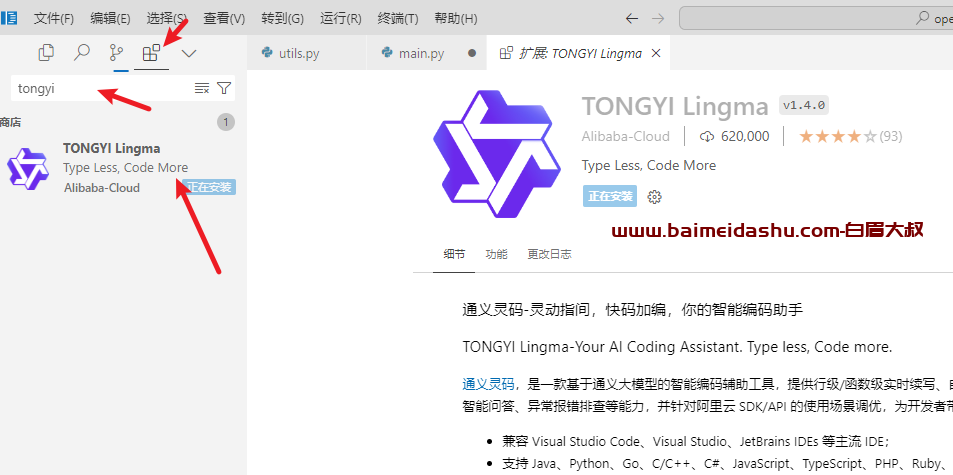The height and width of the screenshot is (475, 953).
Task: Switch to the utils.py tab
Action: tap(307, 53)
